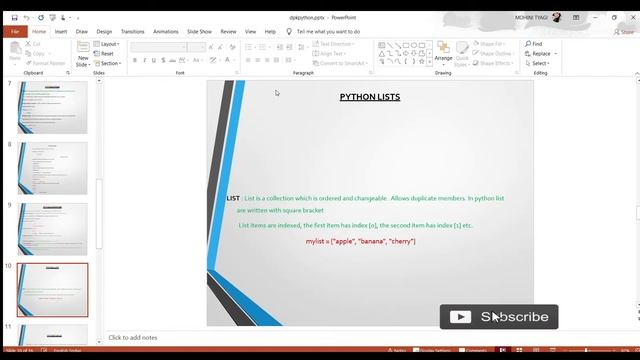Click the Paste icon
640x360 pixels.
click(x=15, y=48)
